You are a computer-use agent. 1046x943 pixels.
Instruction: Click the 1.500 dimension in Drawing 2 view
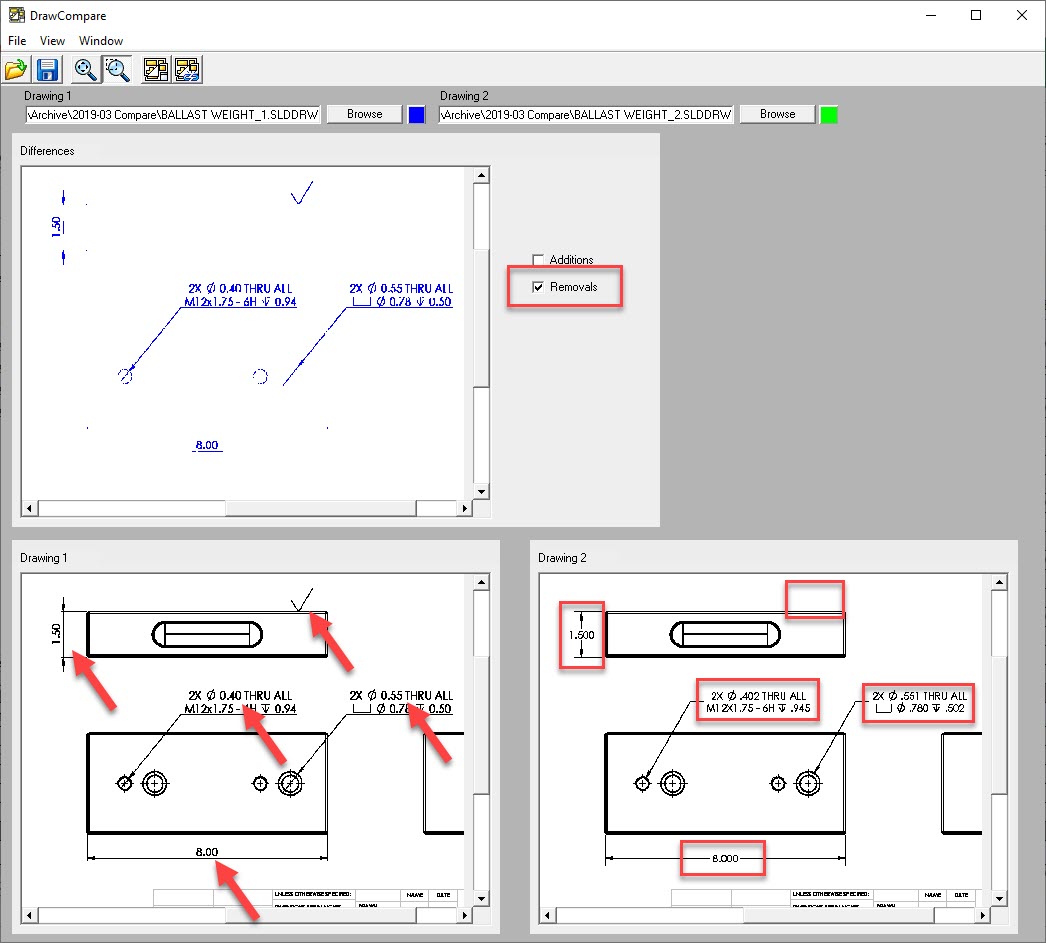(x=582, y=635)
